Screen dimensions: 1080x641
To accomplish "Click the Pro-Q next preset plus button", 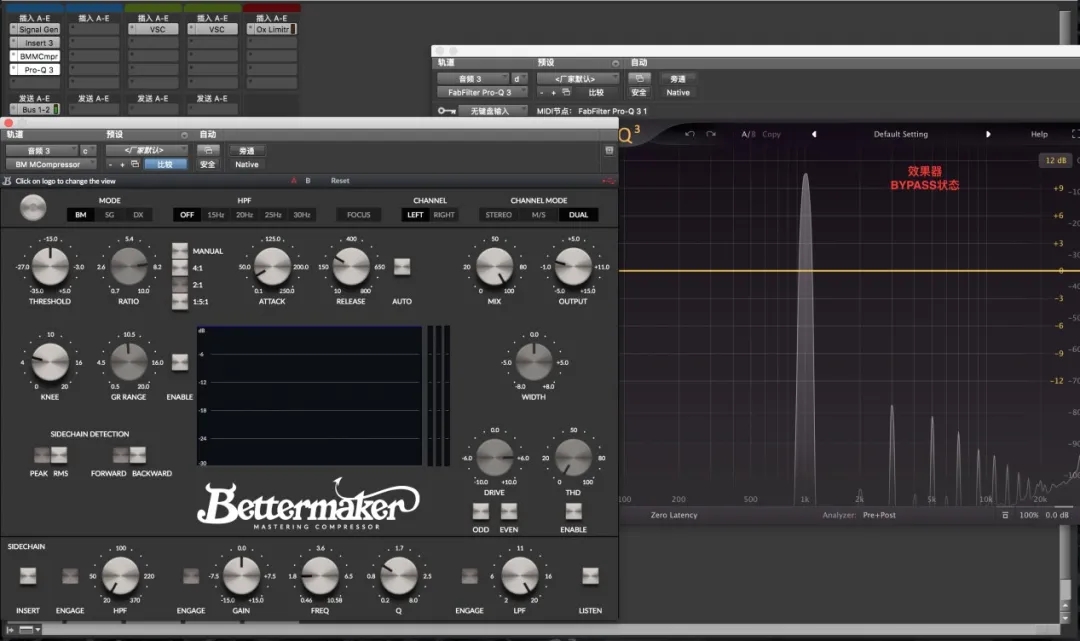I will pos(553,92).
